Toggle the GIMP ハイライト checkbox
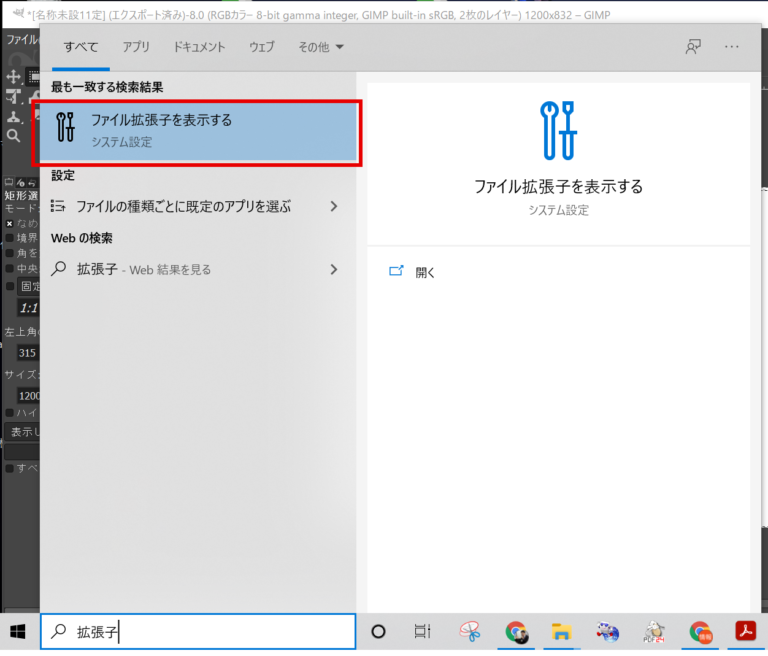768x656 pixels. coord(9,413)
